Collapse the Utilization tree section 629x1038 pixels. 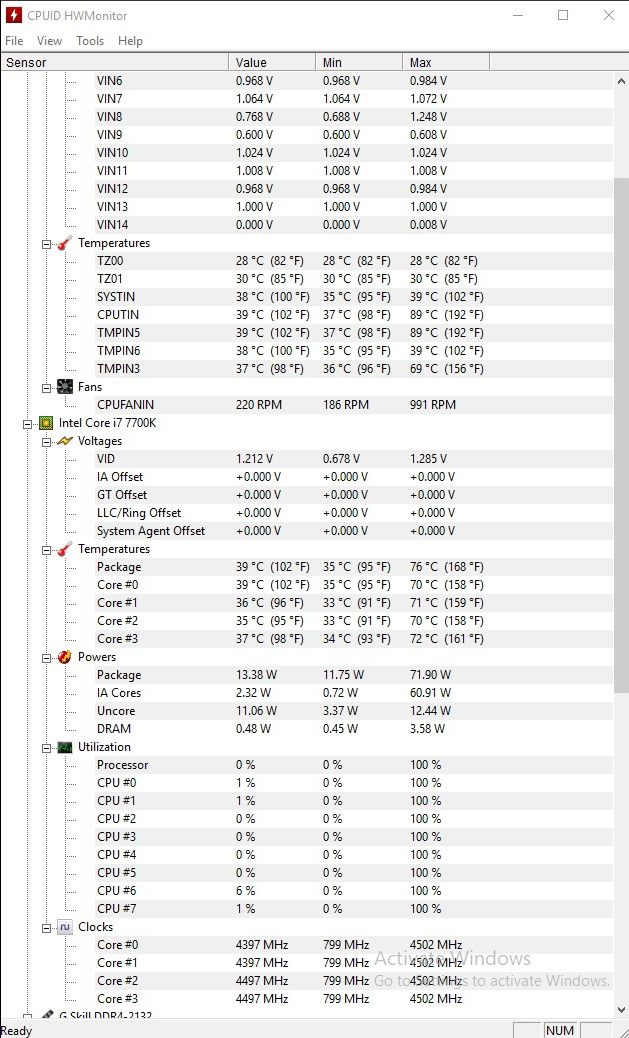pyautogui.click(x=46, y=747)
